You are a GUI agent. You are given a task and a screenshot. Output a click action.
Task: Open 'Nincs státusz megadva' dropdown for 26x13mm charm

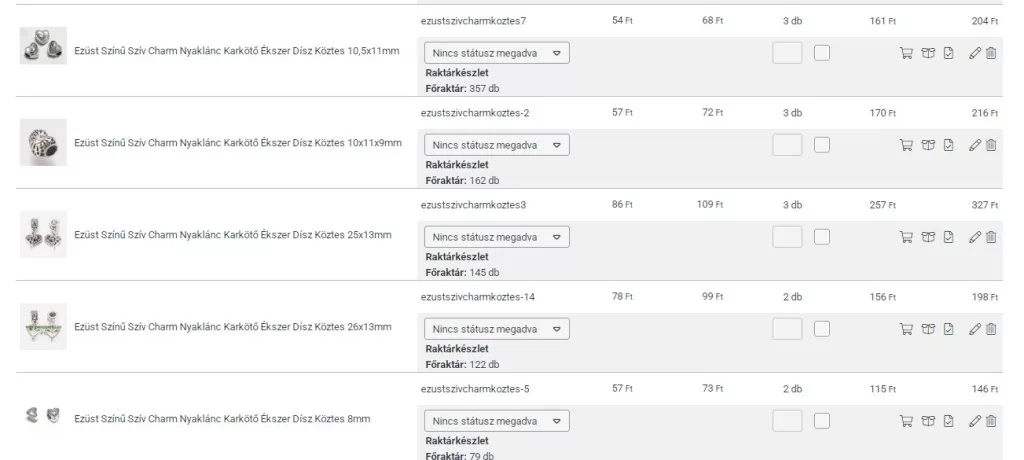(497, 329)
